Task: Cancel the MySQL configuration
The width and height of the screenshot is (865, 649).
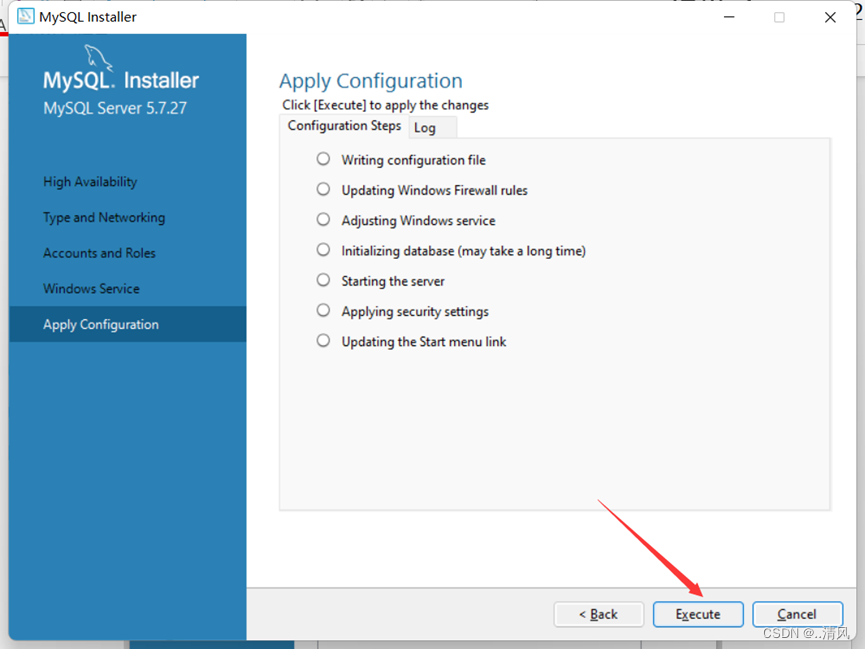Action: tap(797, 614)
